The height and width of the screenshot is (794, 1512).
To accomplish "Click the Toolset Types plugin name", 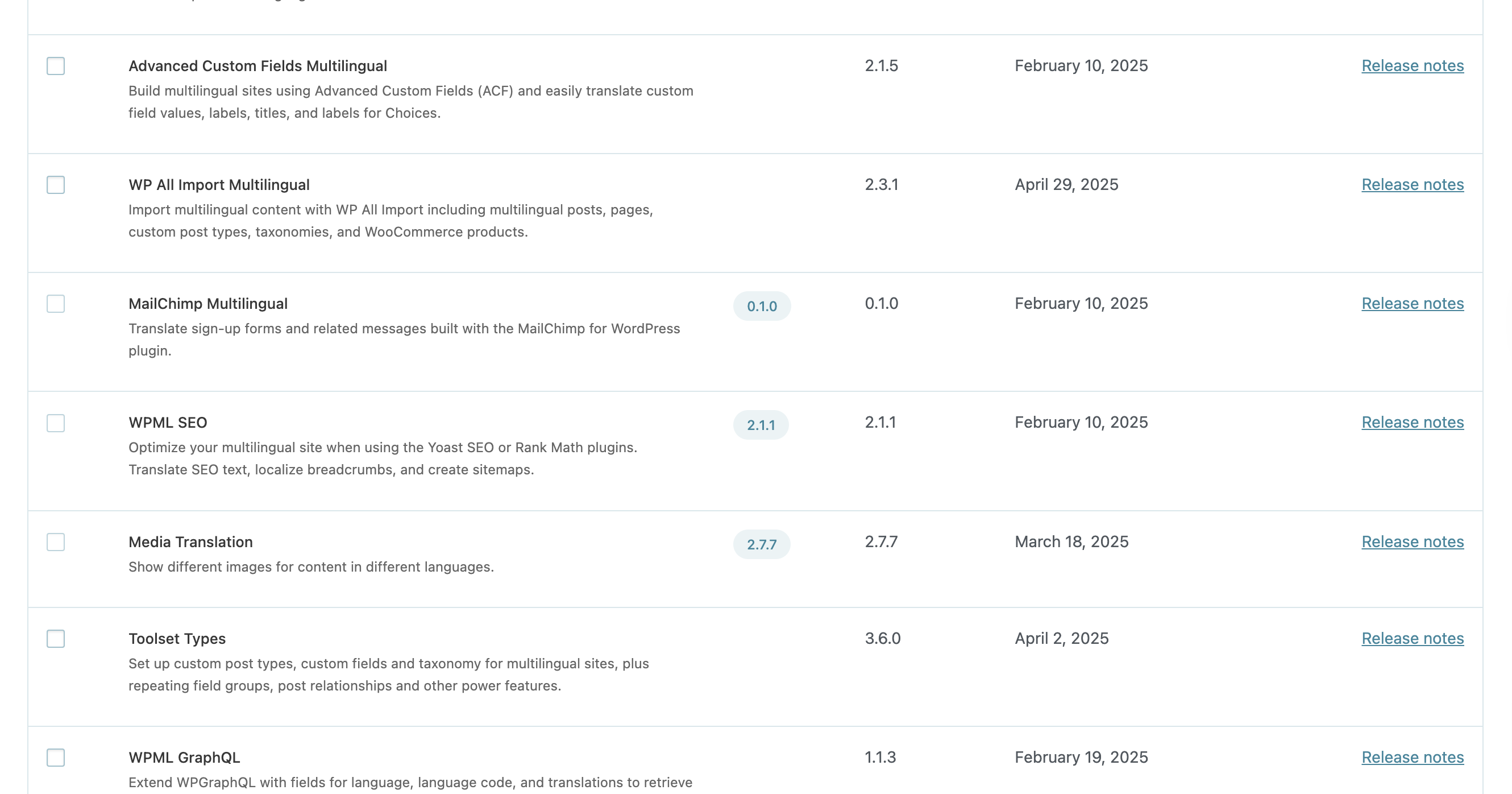I will (x=177, y=638).
